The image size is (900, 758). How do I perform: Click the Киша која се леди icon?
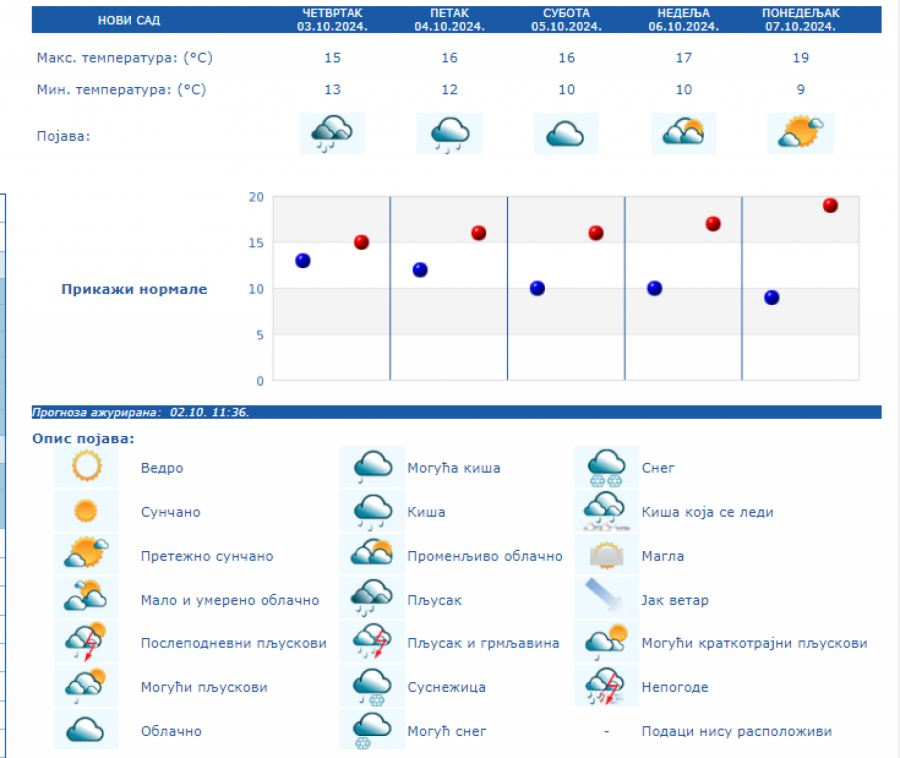pyautogui.click(x=607, y=512)
